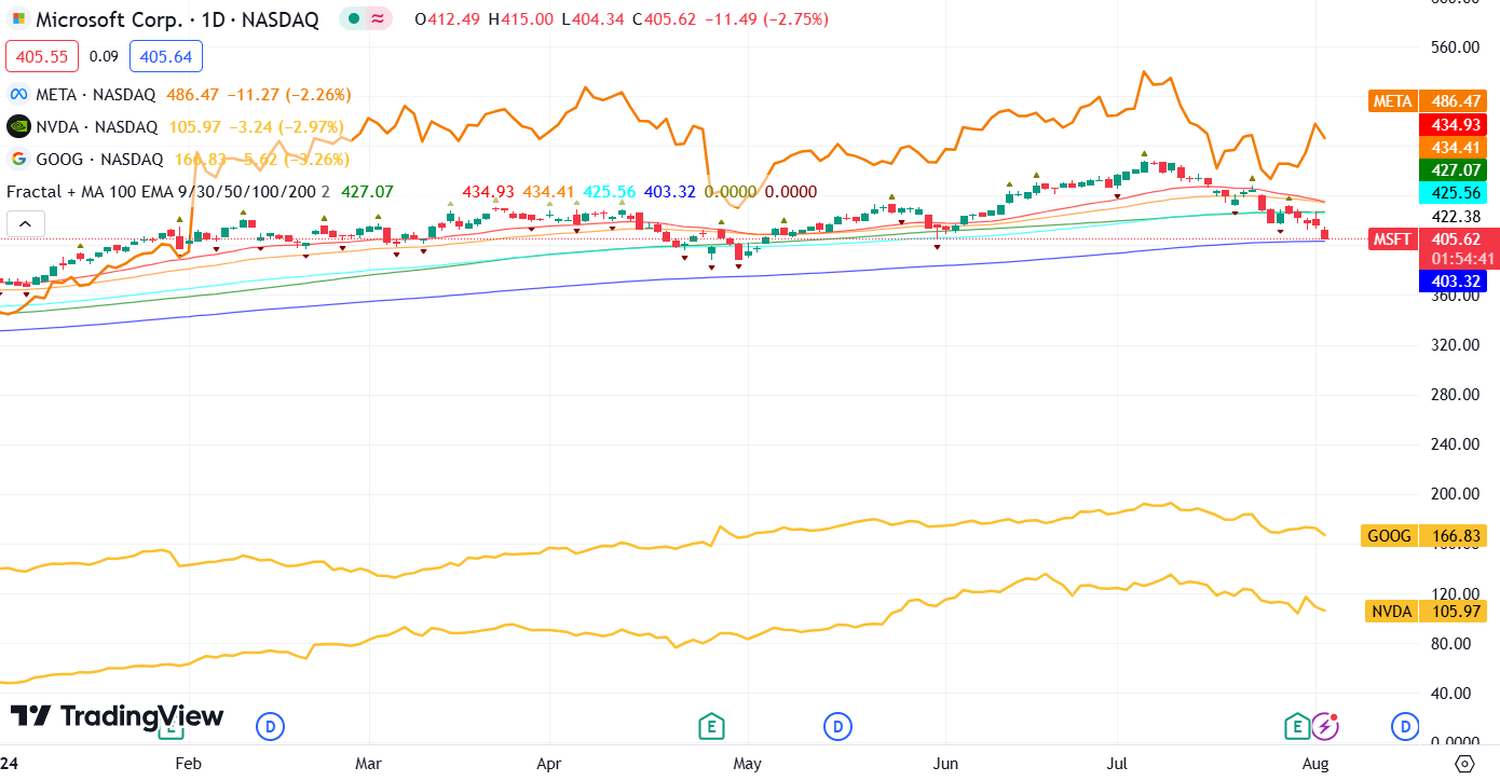Click the low value L404.34 in the header
1500x781 pixels.
pos(594,19)
